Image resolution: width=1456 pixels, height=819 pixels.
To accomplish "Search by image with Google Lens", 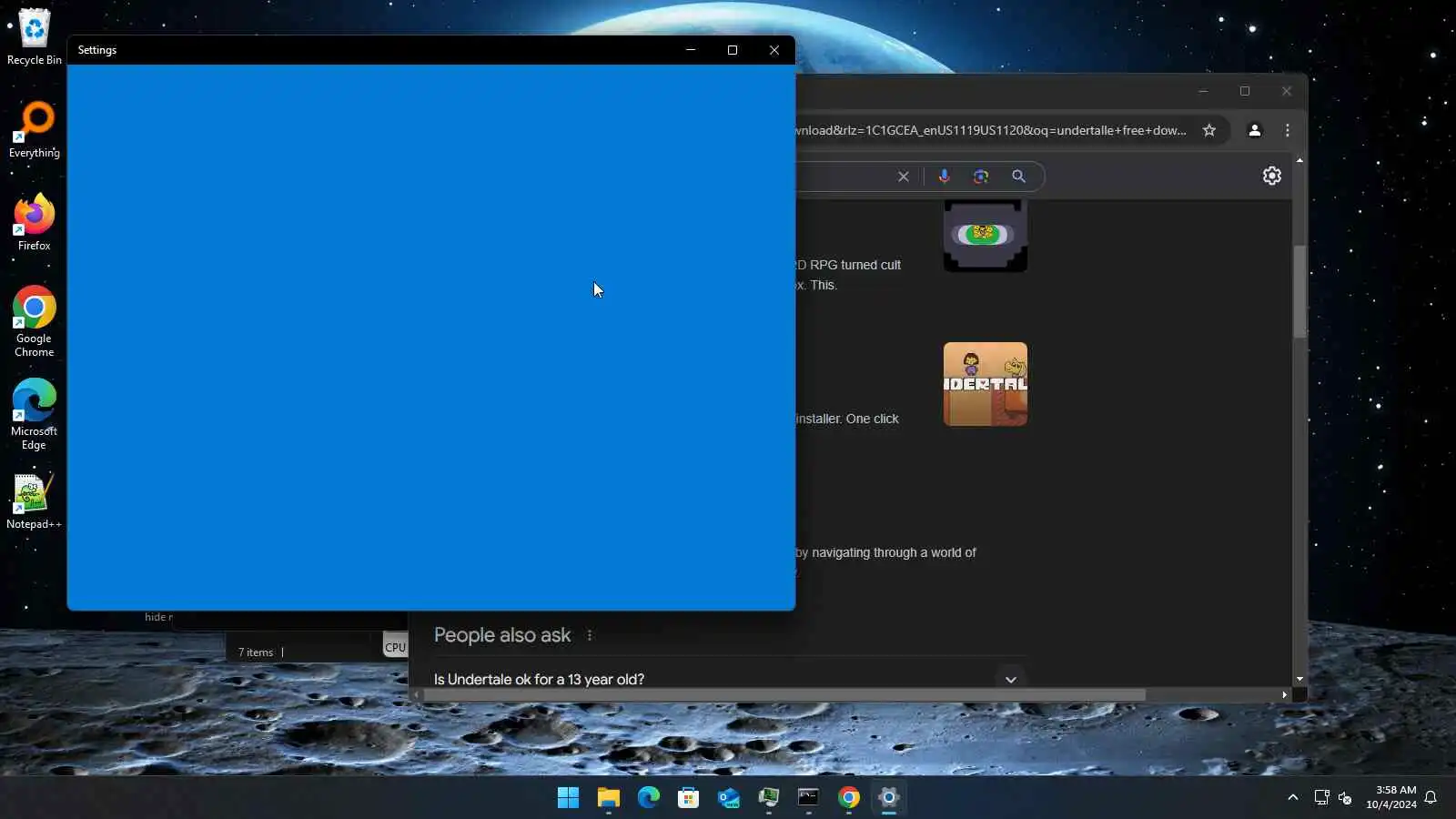I will tap(981, 177).
